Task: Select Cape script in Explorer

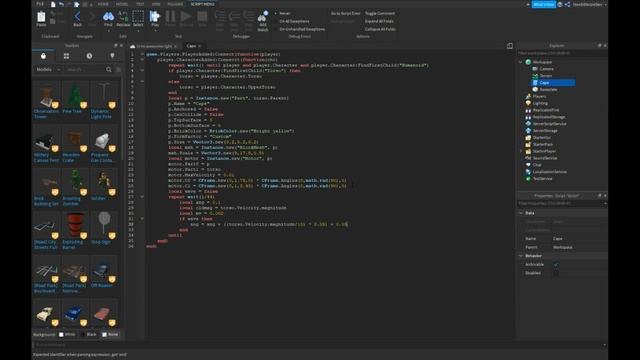Action: point(553,83)
